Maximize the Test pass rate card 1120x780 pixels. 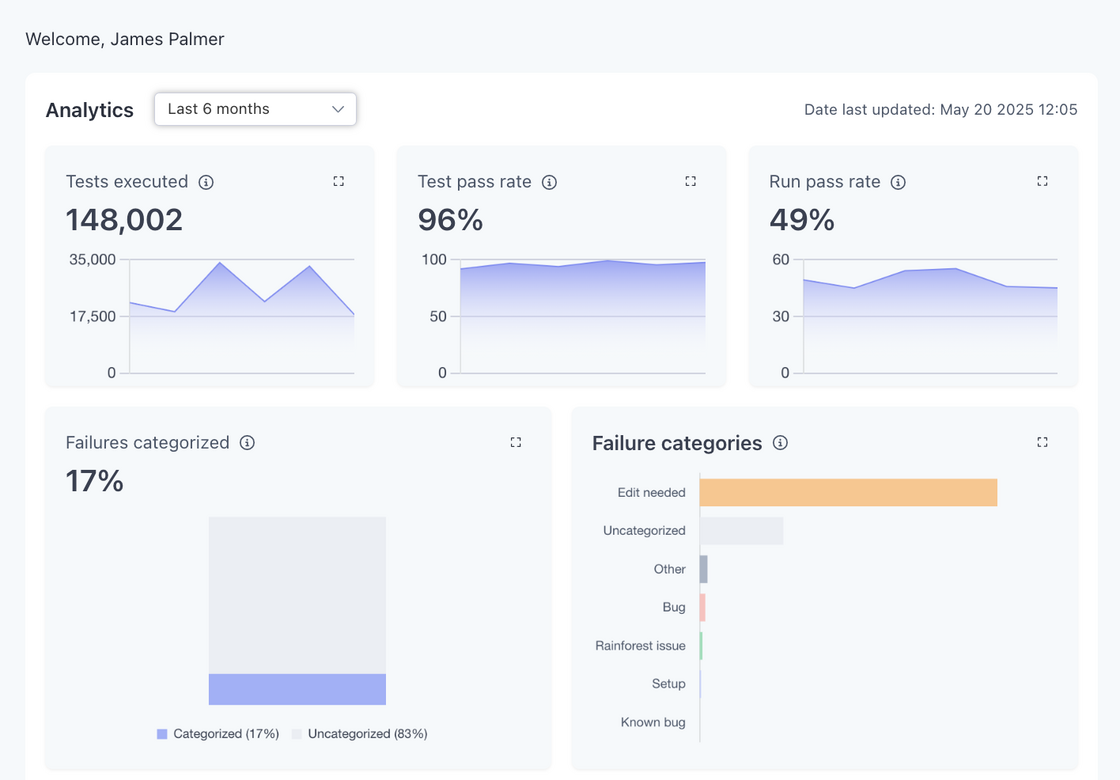point(690,181)
